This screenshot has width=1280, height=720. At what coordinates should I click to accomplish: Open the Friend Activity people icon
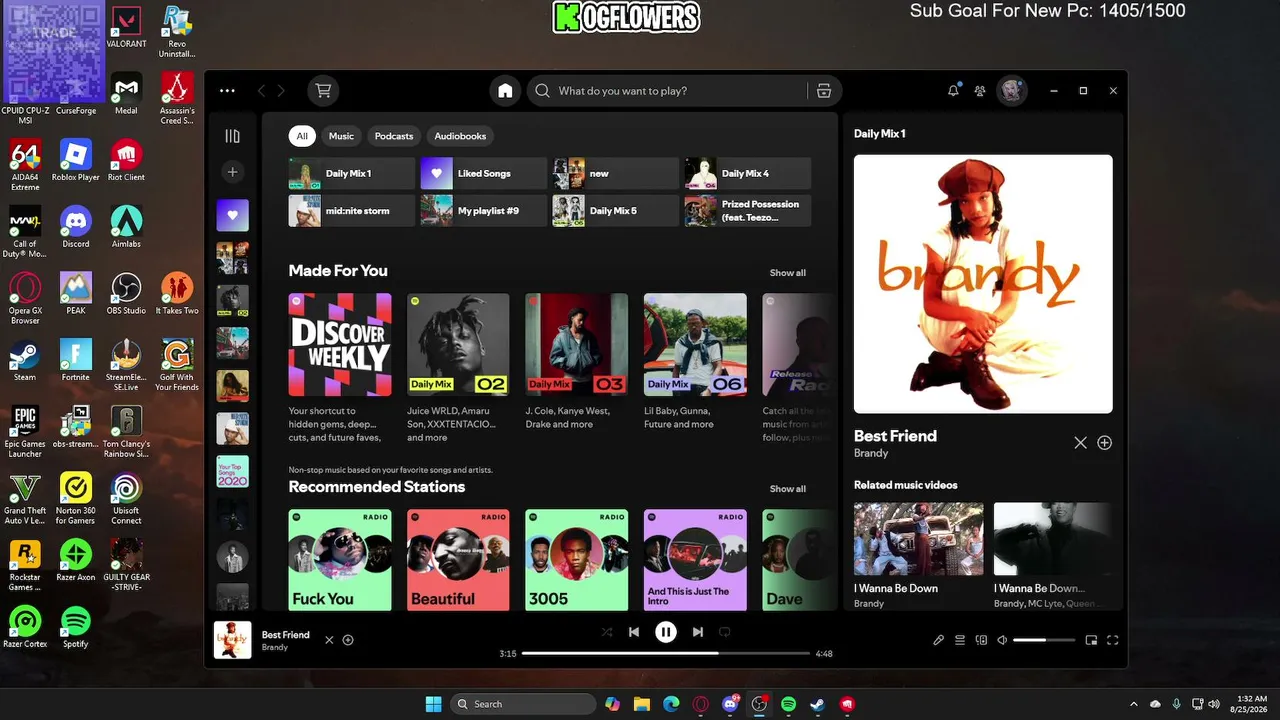coord(980,91)
